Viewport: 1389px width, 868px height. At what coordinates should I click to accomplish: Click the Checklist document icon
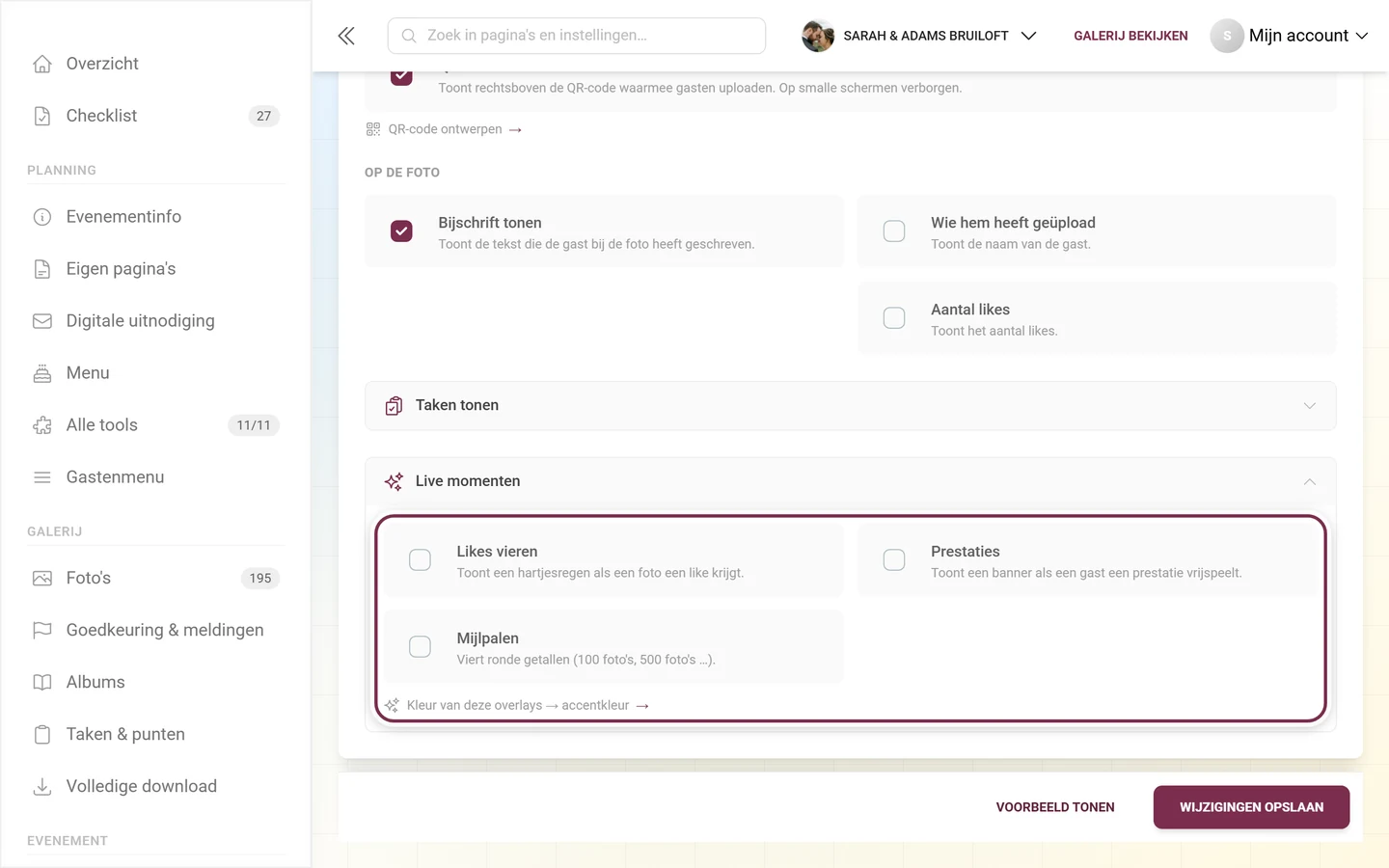click(42, 116)
